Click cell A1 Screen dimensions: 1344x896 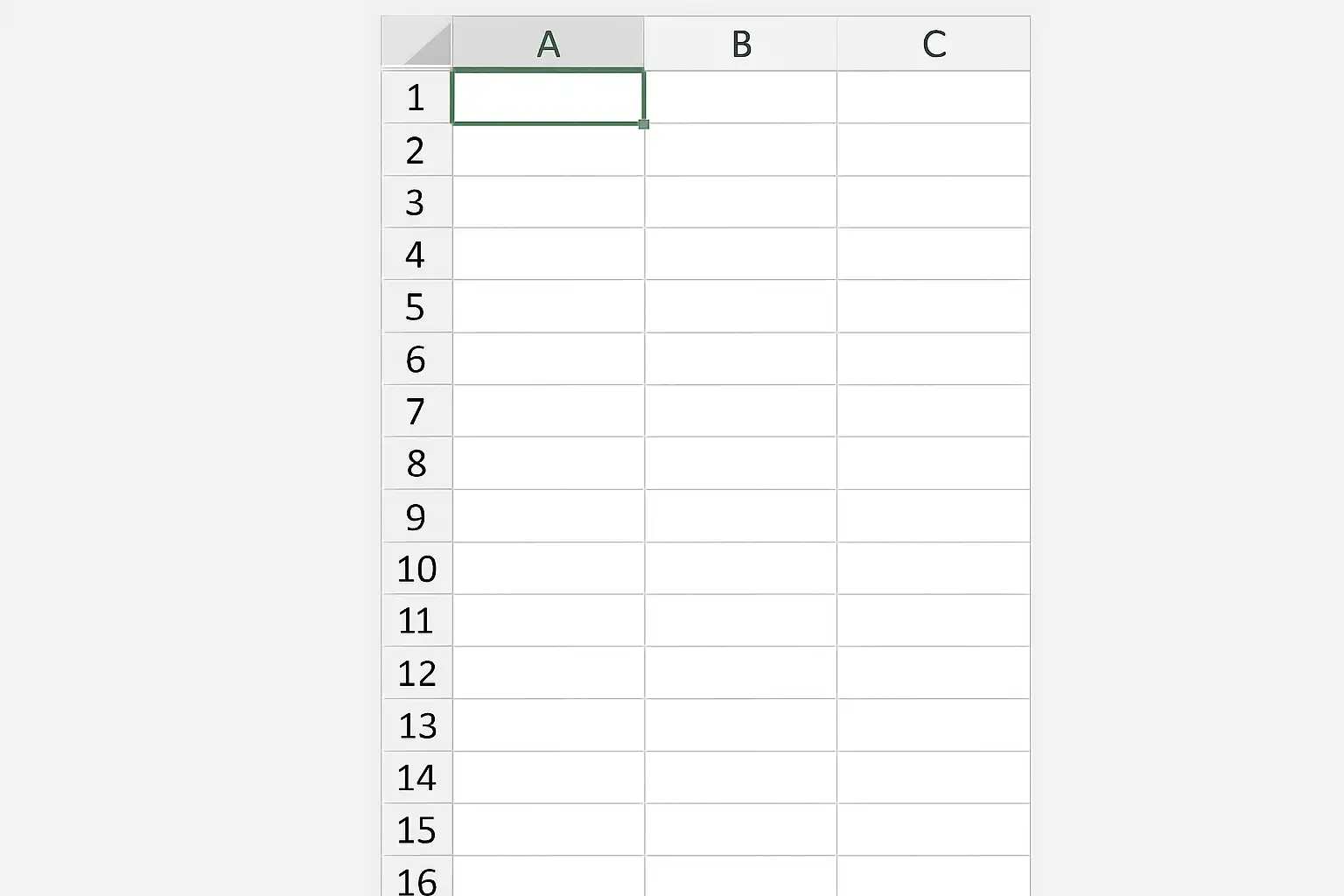click(x=548, y=97)
